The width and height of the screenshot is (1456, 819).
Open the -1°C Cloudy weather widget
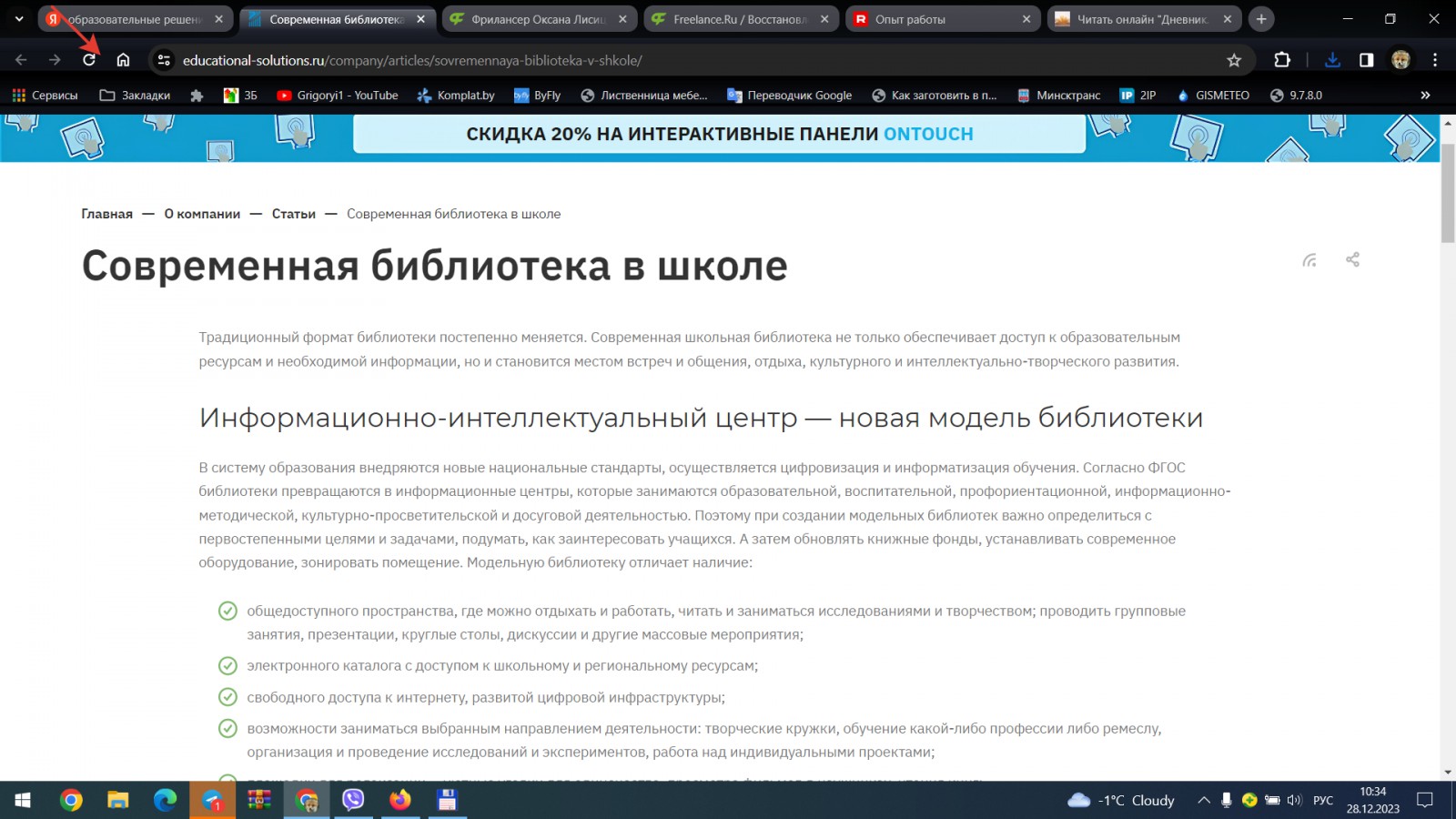click(x=1120, y=800)
